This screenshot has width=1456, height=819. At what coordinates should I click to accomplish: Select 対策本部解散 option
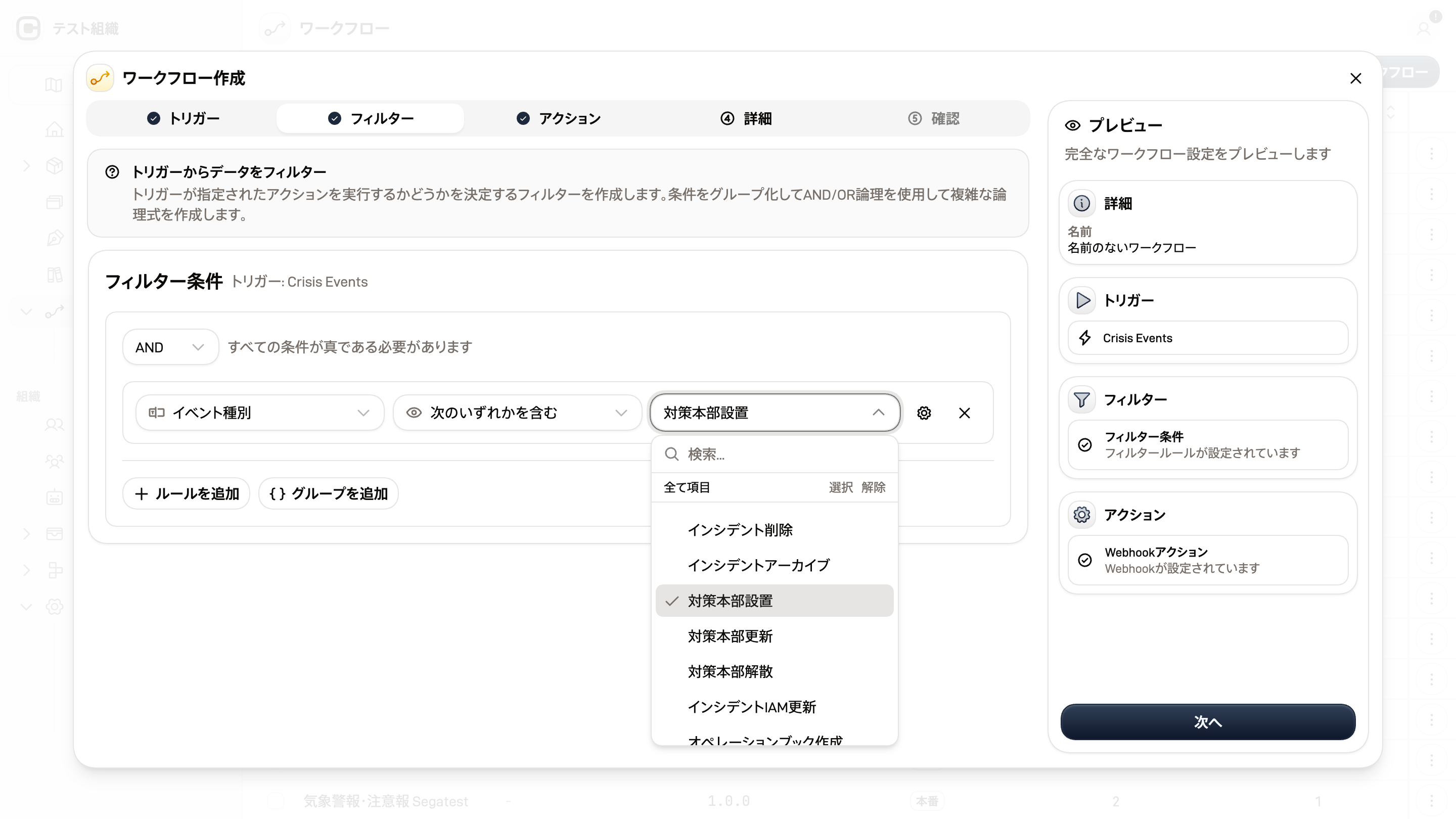775,671
